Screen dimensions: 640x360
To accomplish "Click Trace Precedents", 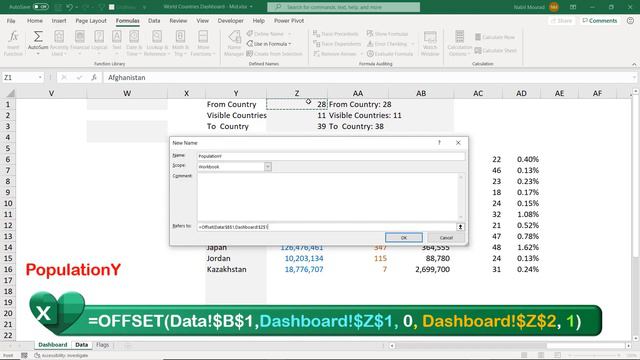I will (336, 34).
